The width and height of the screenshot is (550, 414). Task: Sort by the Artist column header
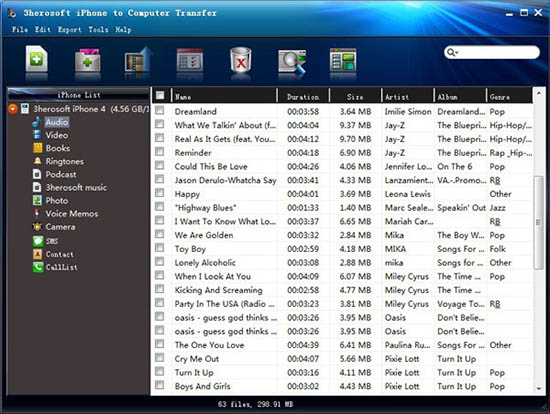408,95
